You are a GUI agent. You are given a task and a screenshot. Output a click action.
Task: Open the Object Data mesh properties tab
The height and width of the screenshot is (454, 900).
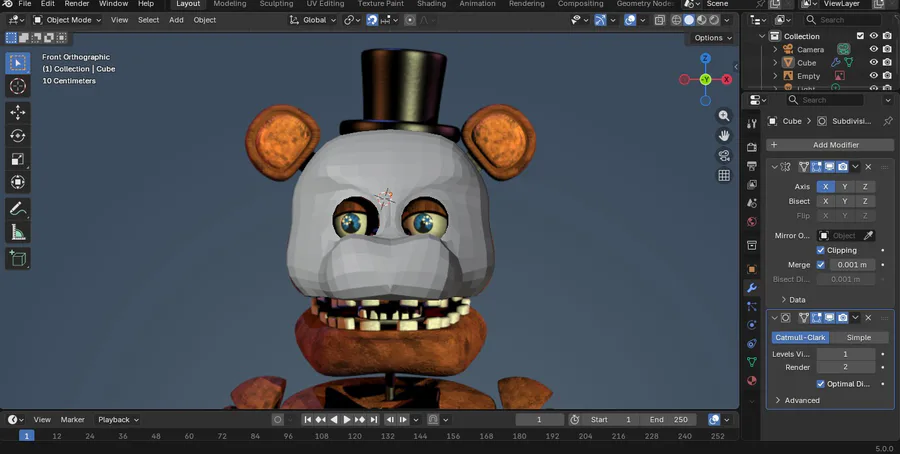751,362
